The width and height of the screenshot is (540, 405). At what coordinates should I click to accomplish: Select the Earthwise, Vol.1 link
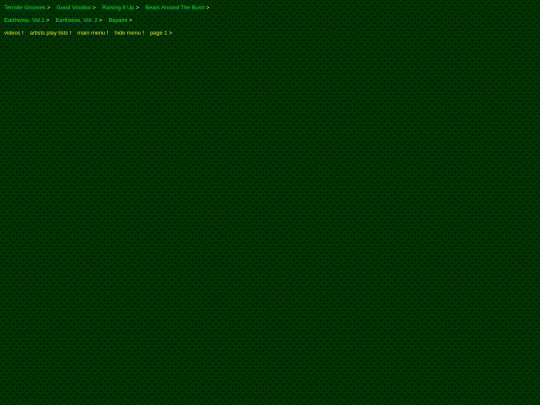click(26, 20)
